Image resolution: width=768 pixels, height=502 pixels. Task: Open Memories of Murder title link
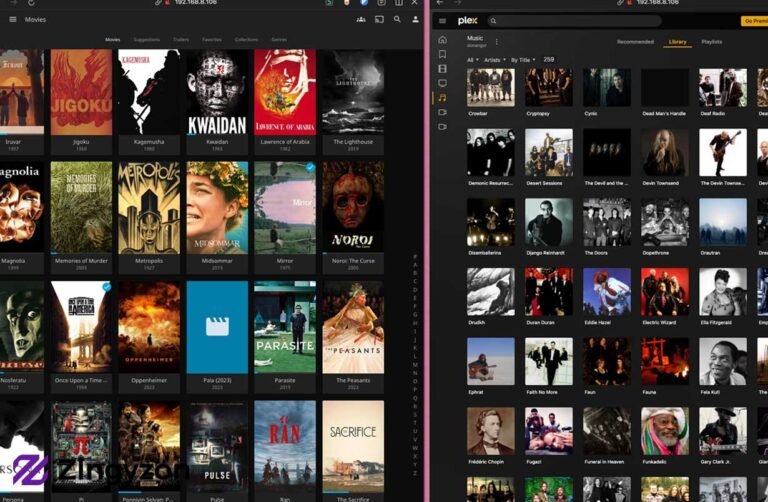tap(81, 261)
